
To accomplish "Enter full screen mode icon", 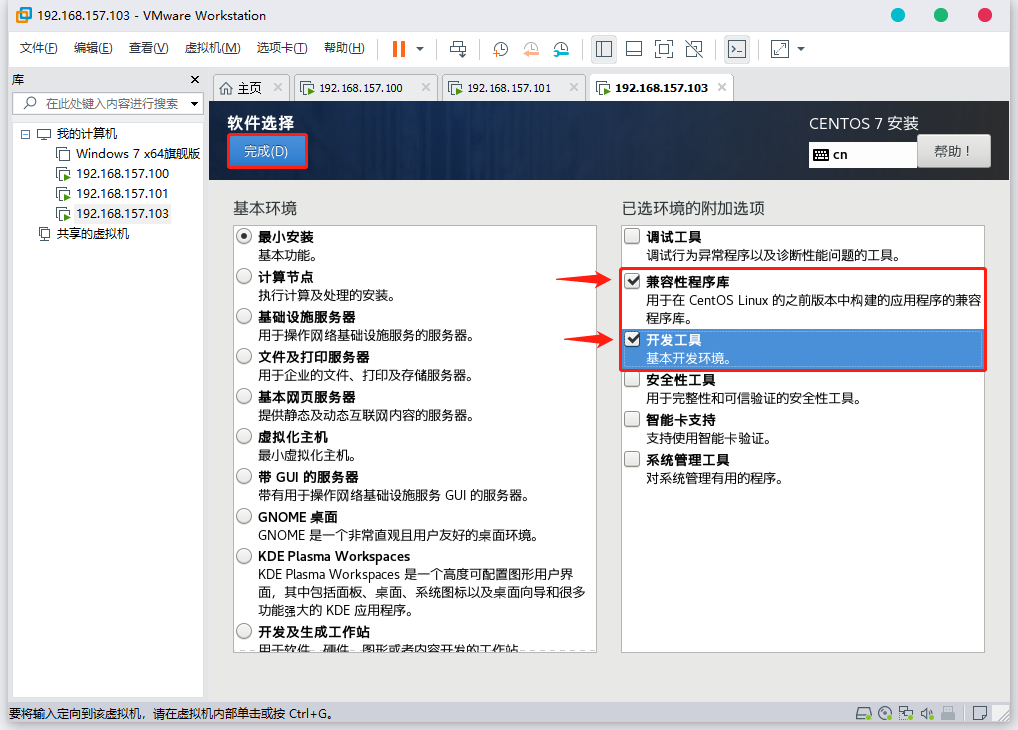I will (664, 49).
